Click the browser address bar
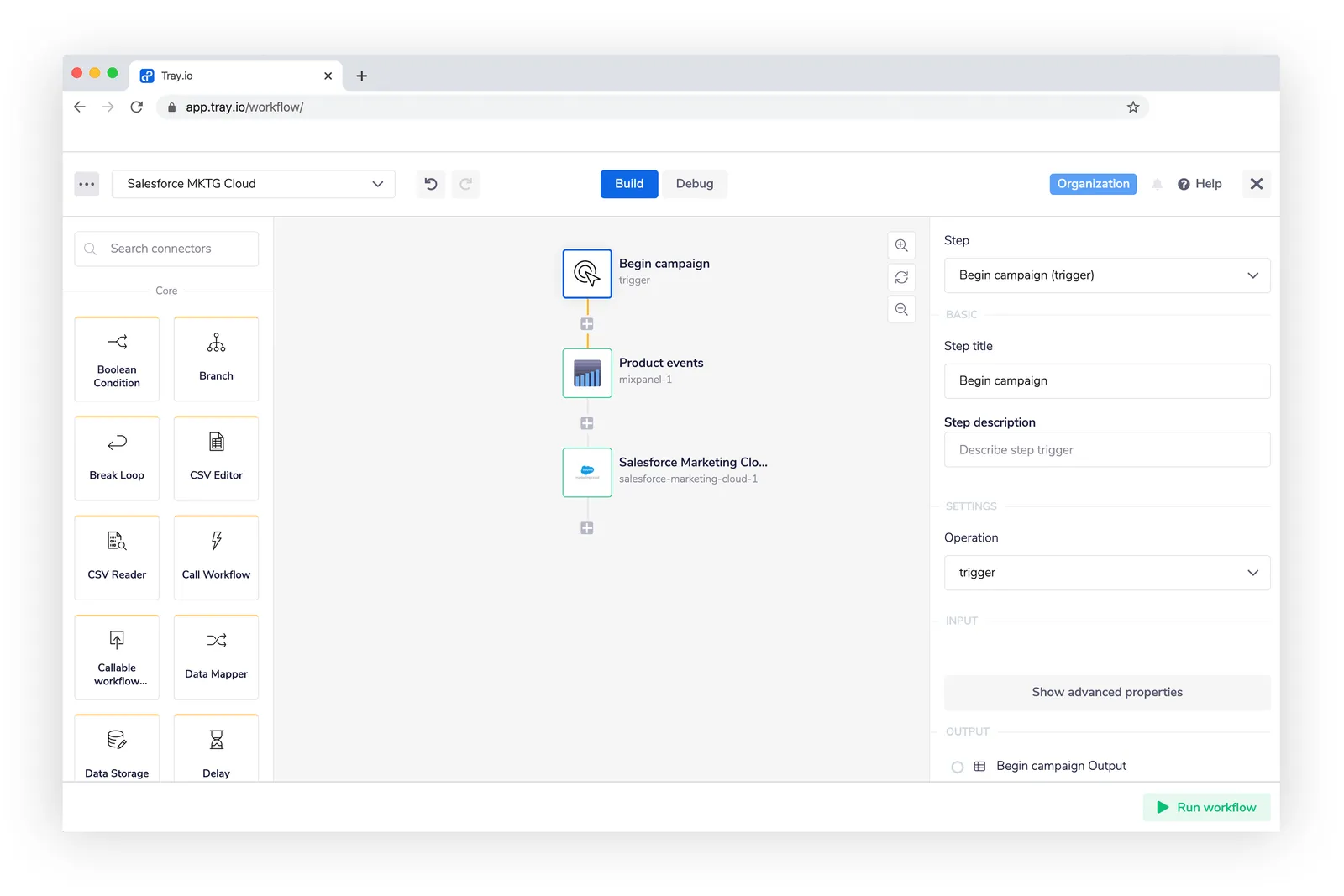 pos(652,107)
